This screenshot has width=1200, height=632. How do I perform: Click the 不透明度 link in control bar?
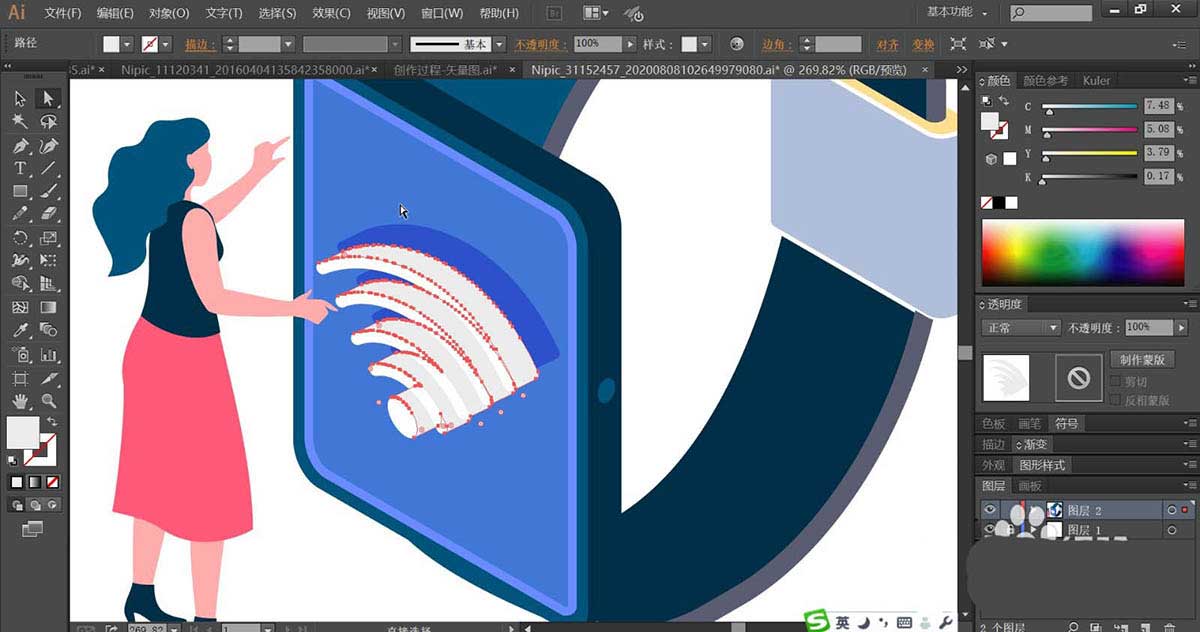[x=541, y=44]
